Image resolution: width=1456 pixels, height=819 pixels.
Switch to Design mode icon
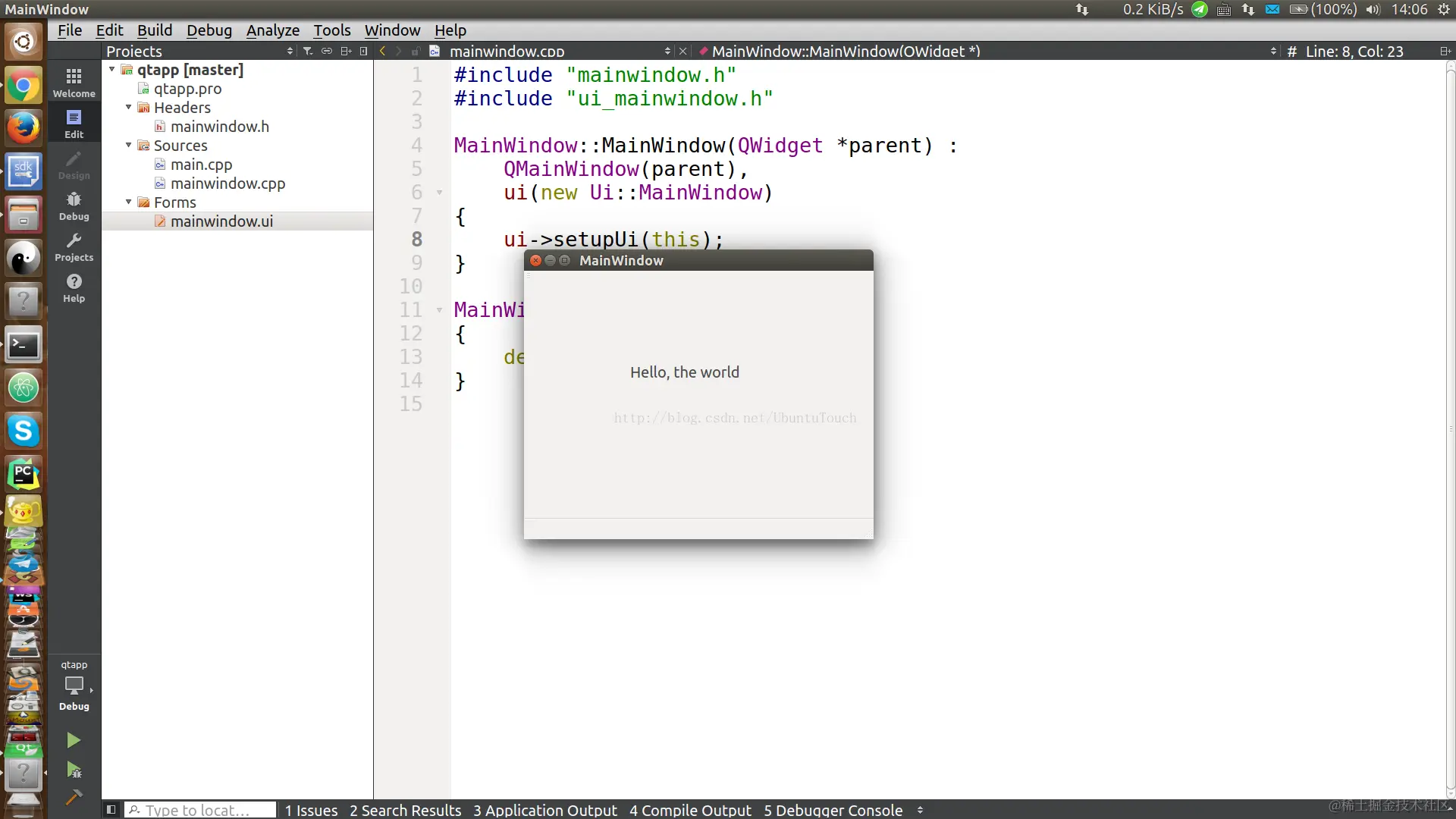[74, 164]
